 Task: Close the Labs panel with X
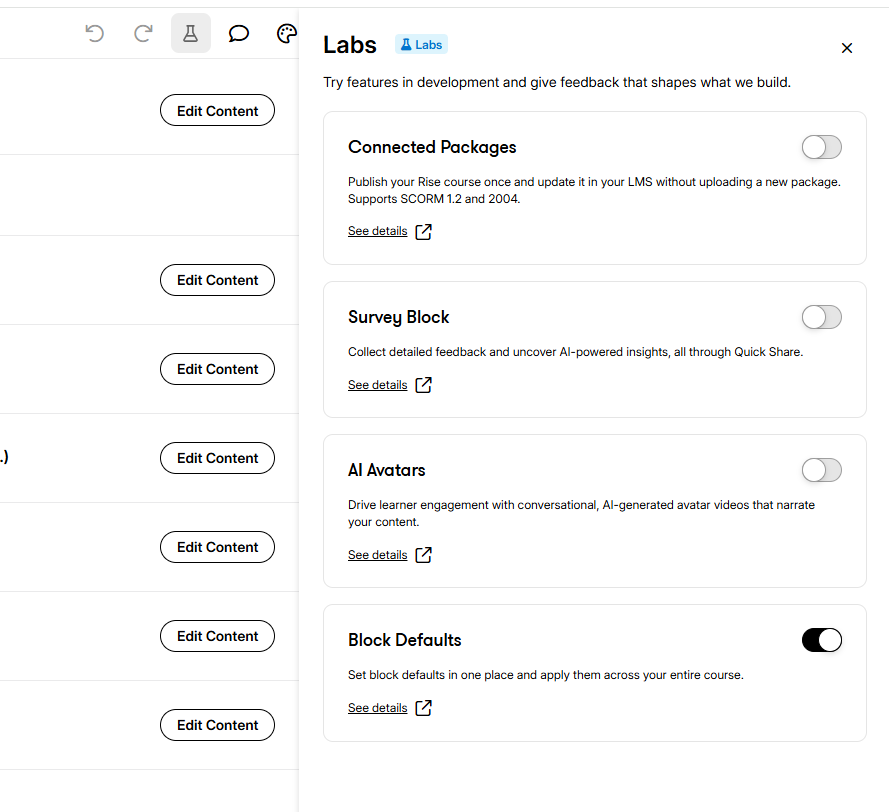click(847, 48)
